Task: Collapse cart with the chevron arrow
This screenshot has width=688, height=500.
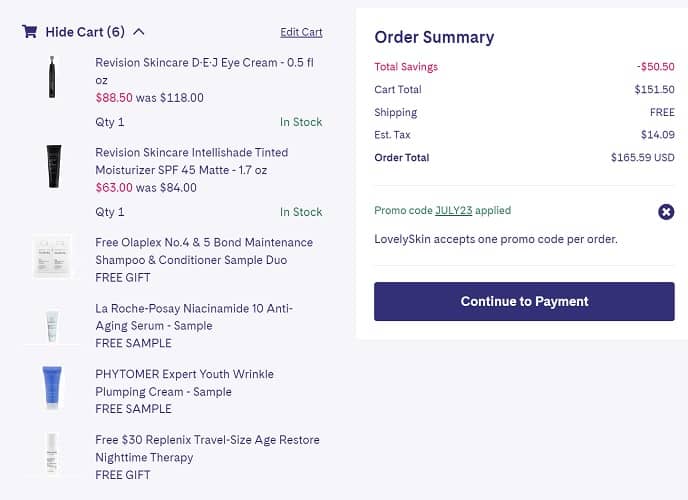Action: [138, 32]
